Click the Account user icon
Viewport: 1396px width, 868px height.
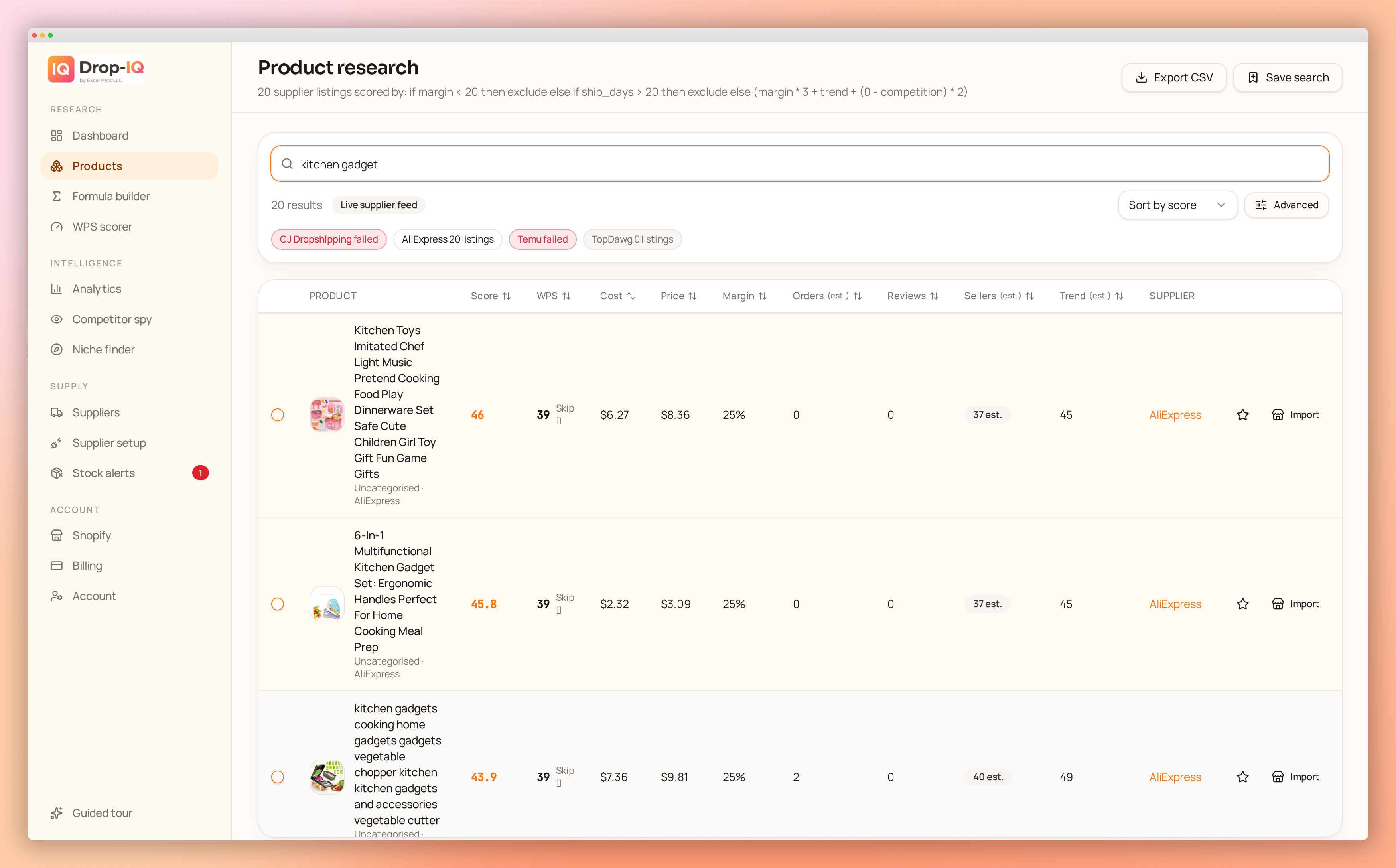(56, 596)
